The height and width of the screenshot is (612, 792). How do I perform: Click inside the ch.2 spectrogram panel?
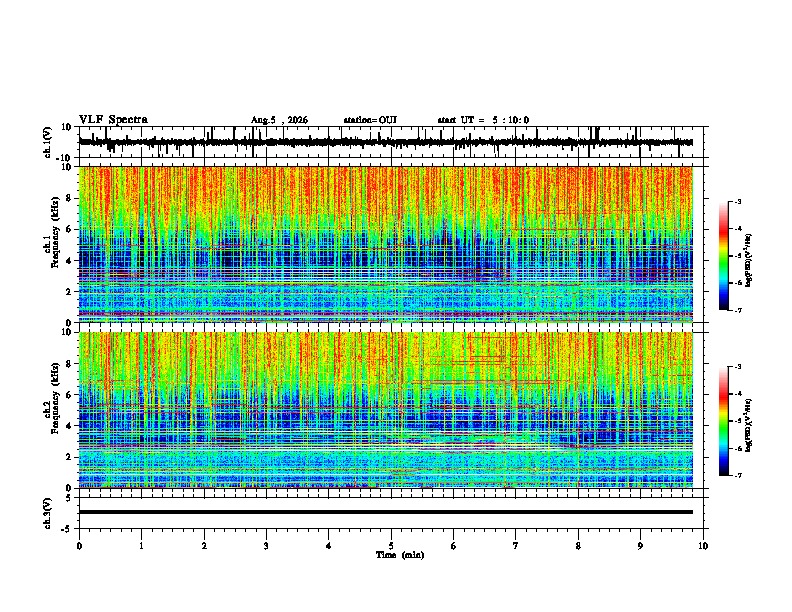[x=386, y=410]
